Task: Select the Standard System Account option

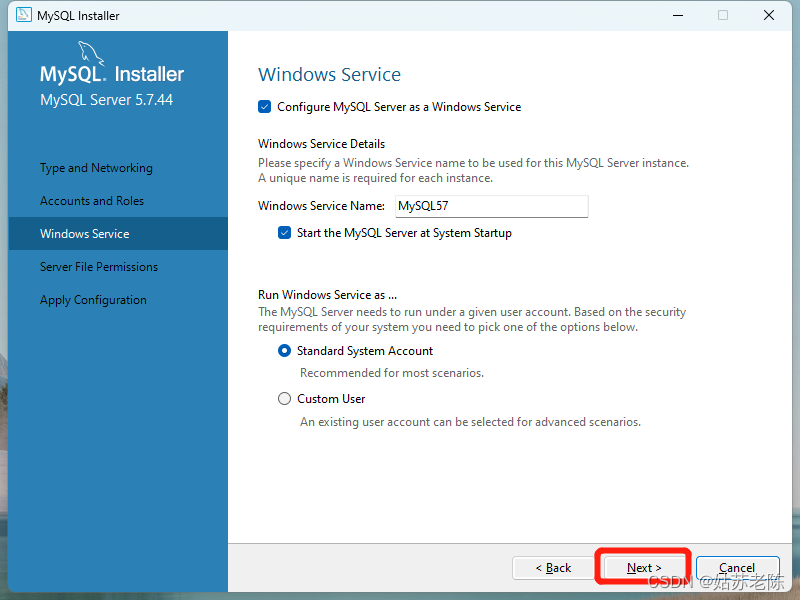Action: (284, 351)
